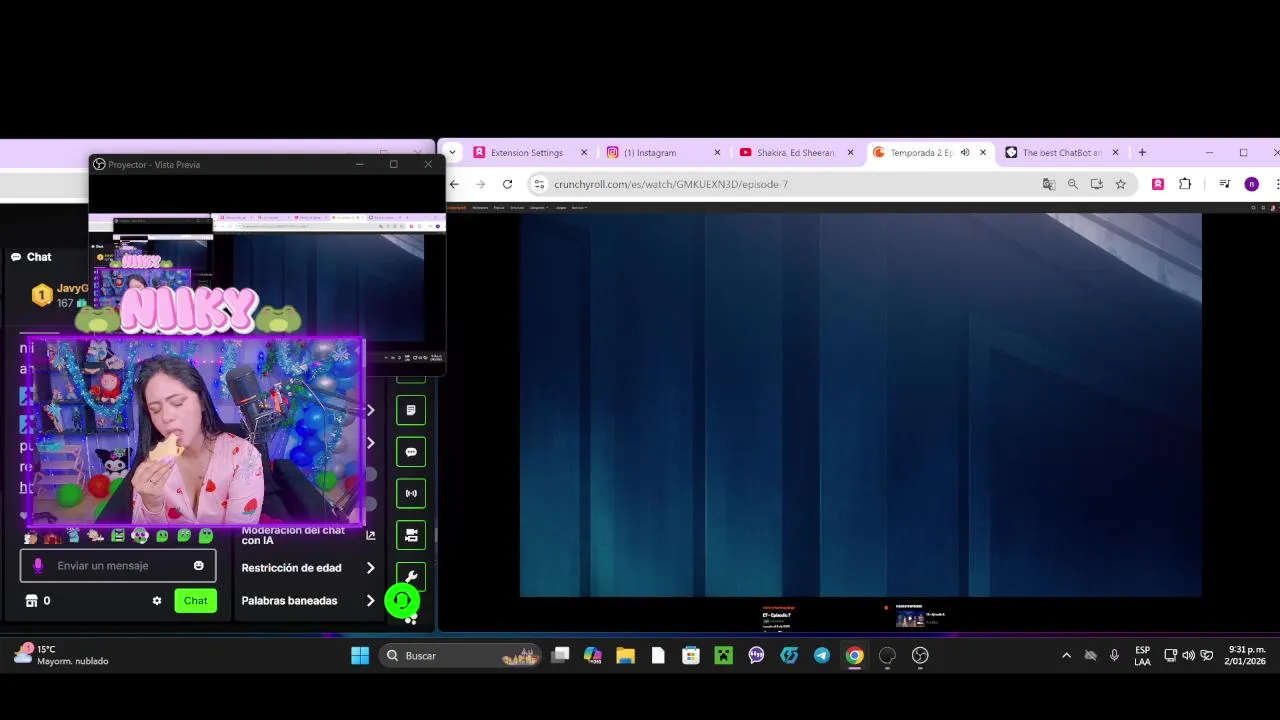
Task: Open the chat bubble icon in sidebar
Action: [411, 452]
